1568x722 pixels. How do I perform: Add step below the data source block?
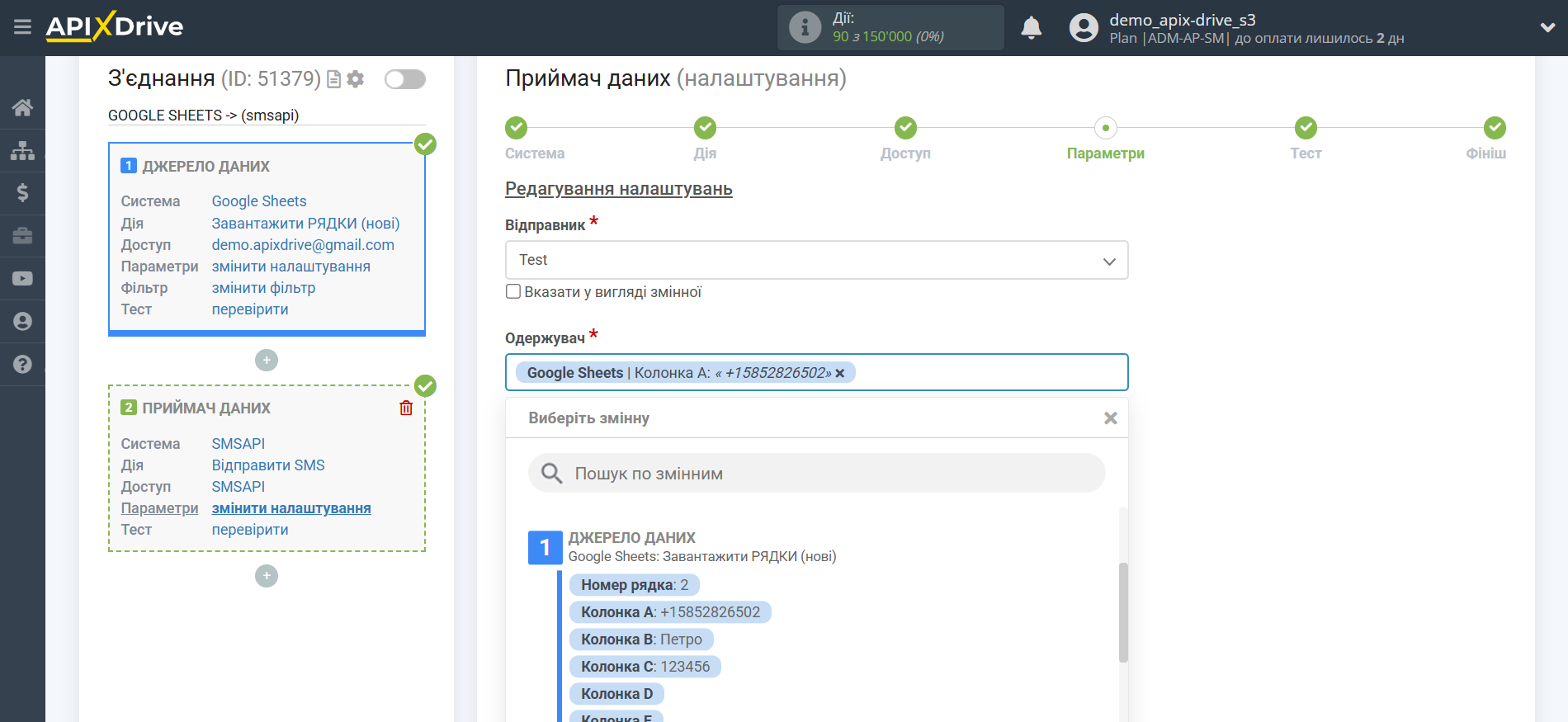(x=267, y=361)
